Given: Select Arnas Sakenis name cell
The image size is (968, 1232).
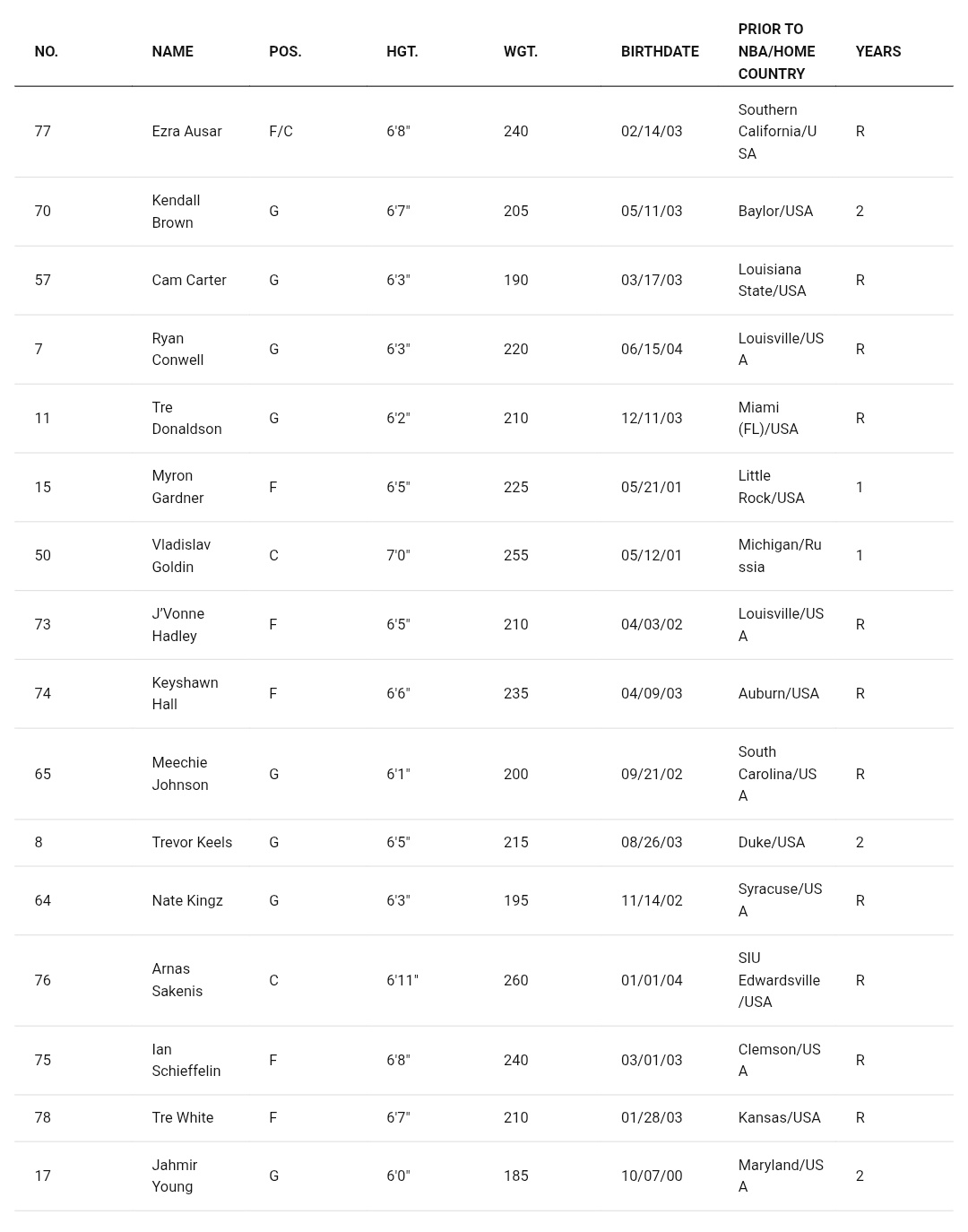Looking at the screenshot, I should [x=177, y=980].
